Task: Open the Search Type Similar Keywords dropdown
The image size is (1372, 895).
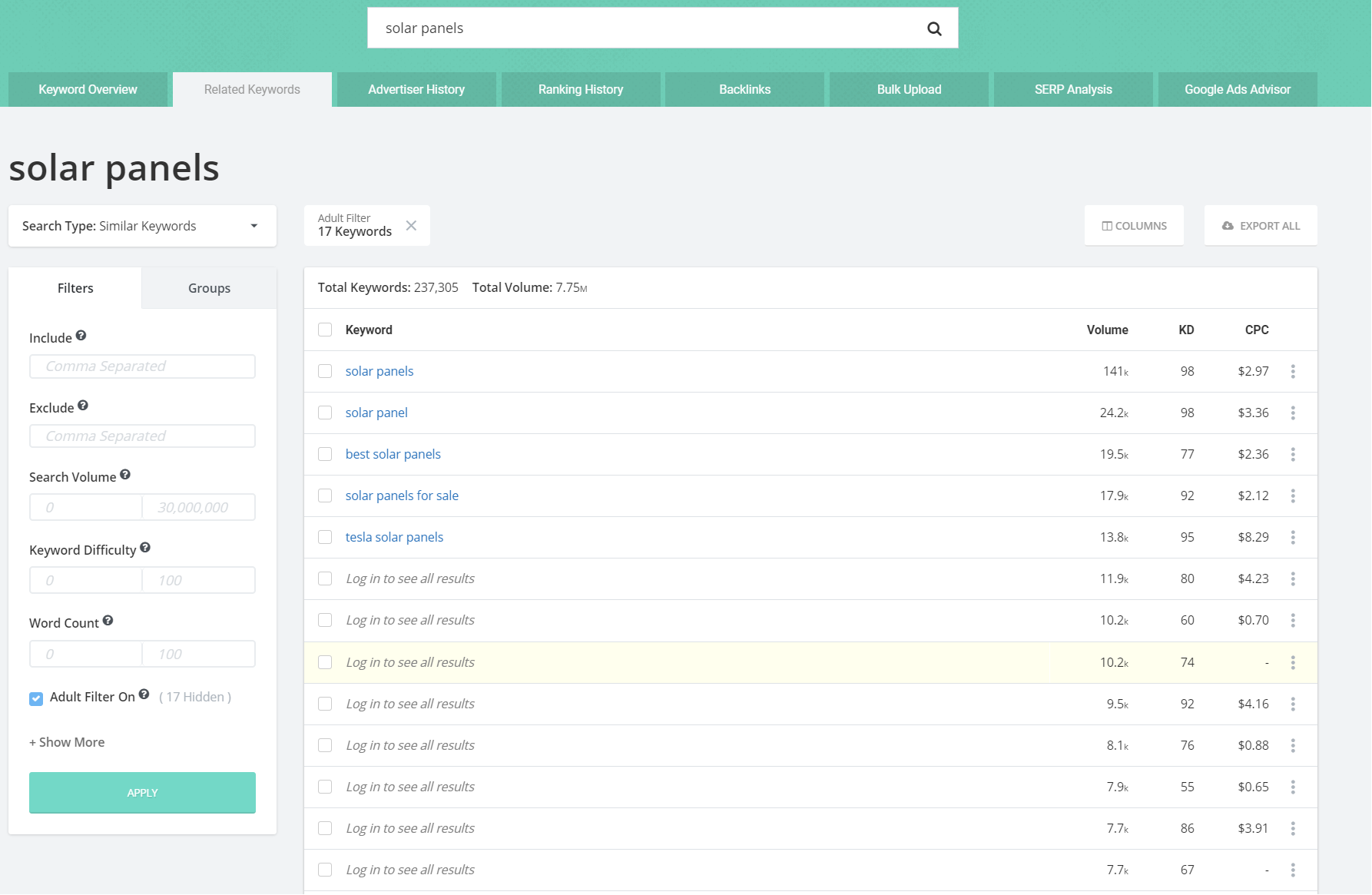Action: (142, 226)
